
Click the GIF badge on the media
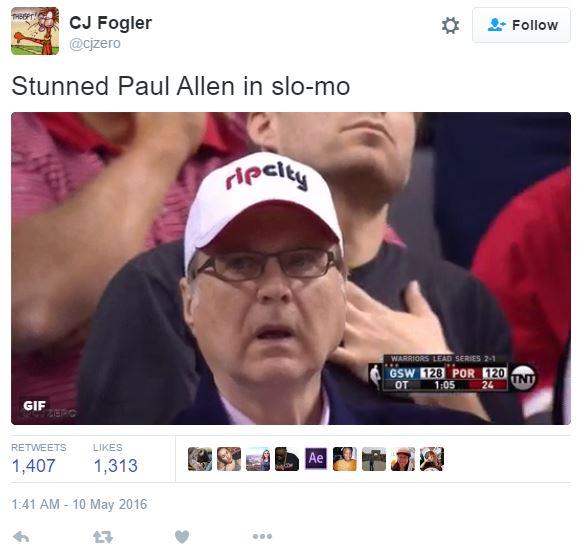34,406
